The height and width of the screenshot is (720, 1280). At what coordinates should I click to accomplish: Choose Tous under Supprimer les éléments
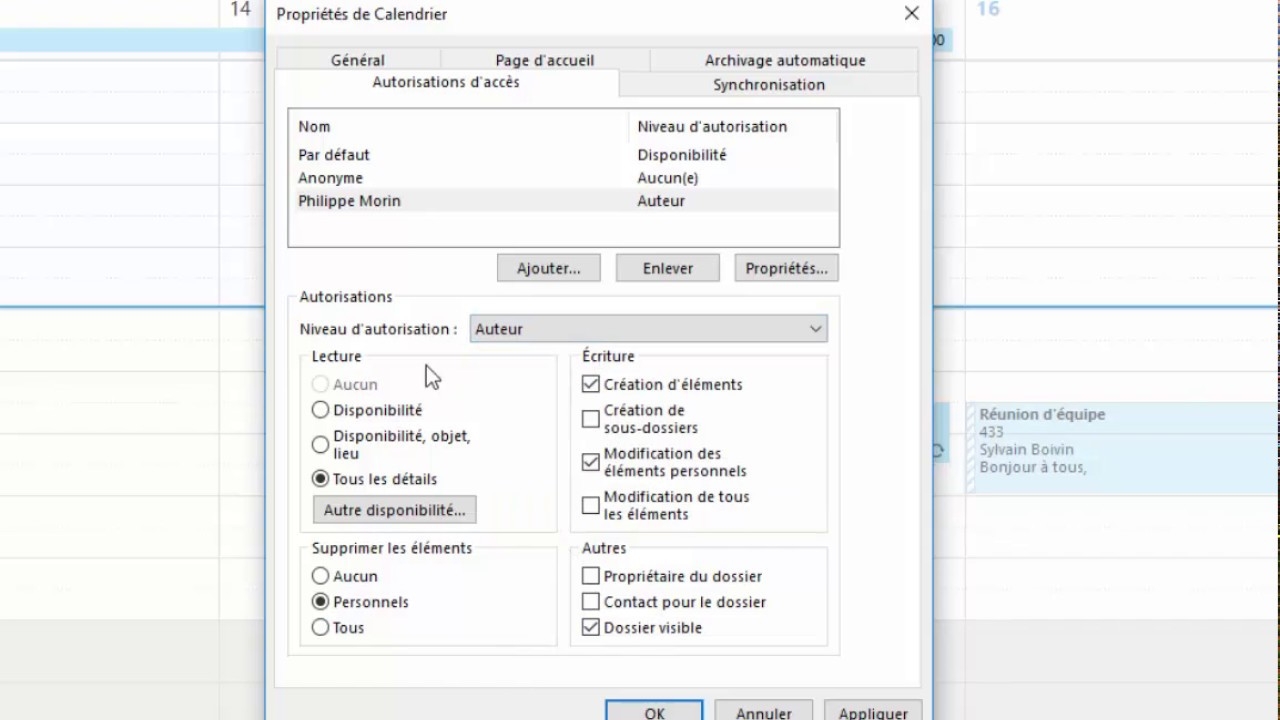320,627
